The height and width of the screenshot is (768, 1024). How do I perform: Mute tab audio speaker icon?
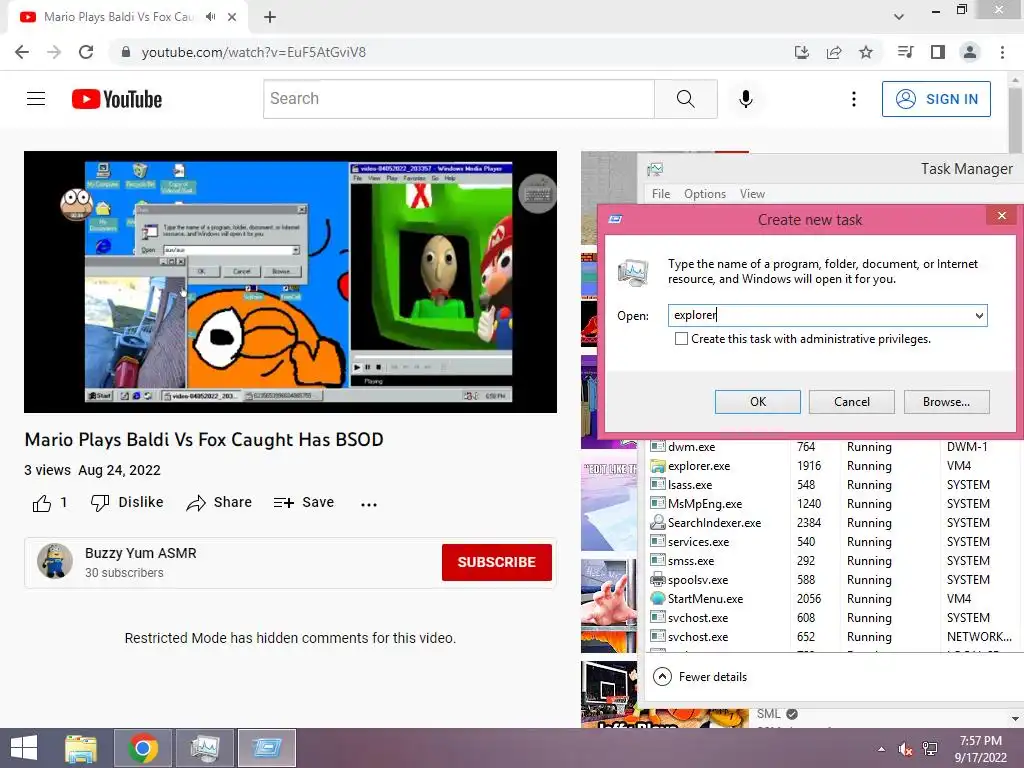point(210,17)
